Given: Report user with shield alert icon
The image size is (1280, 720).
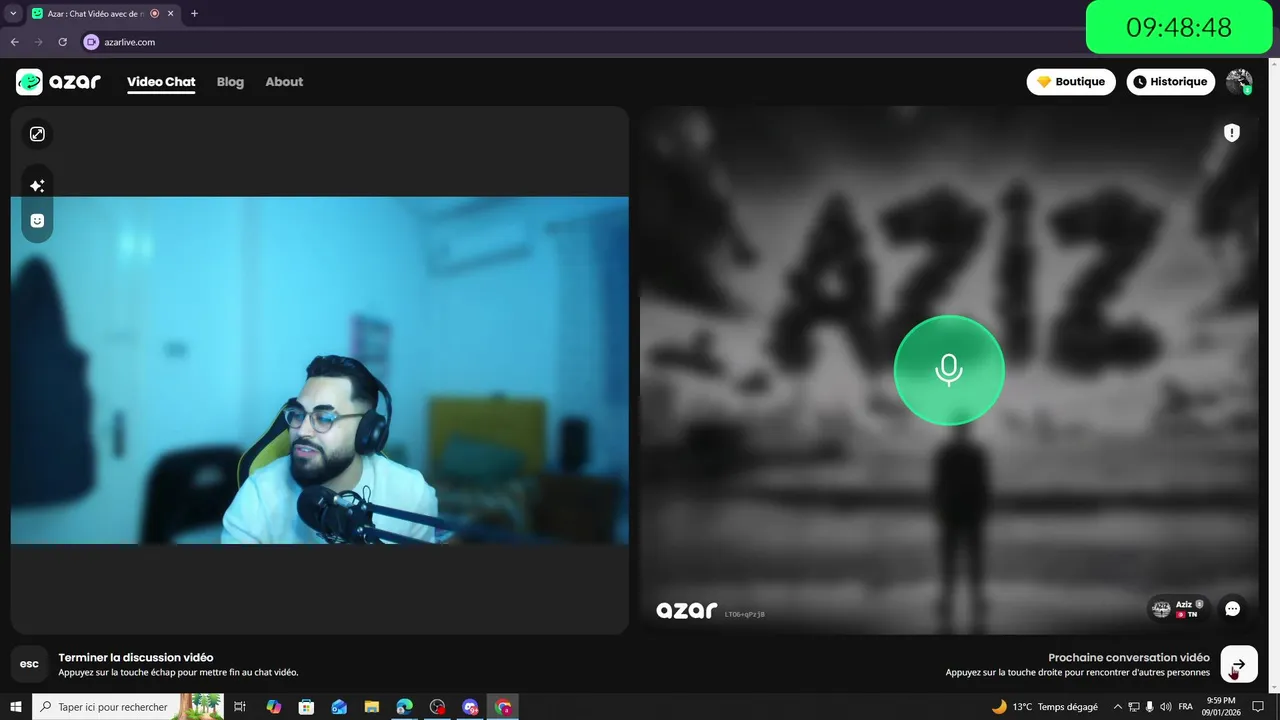Looking at the screenshot, I should [1232, 133].
